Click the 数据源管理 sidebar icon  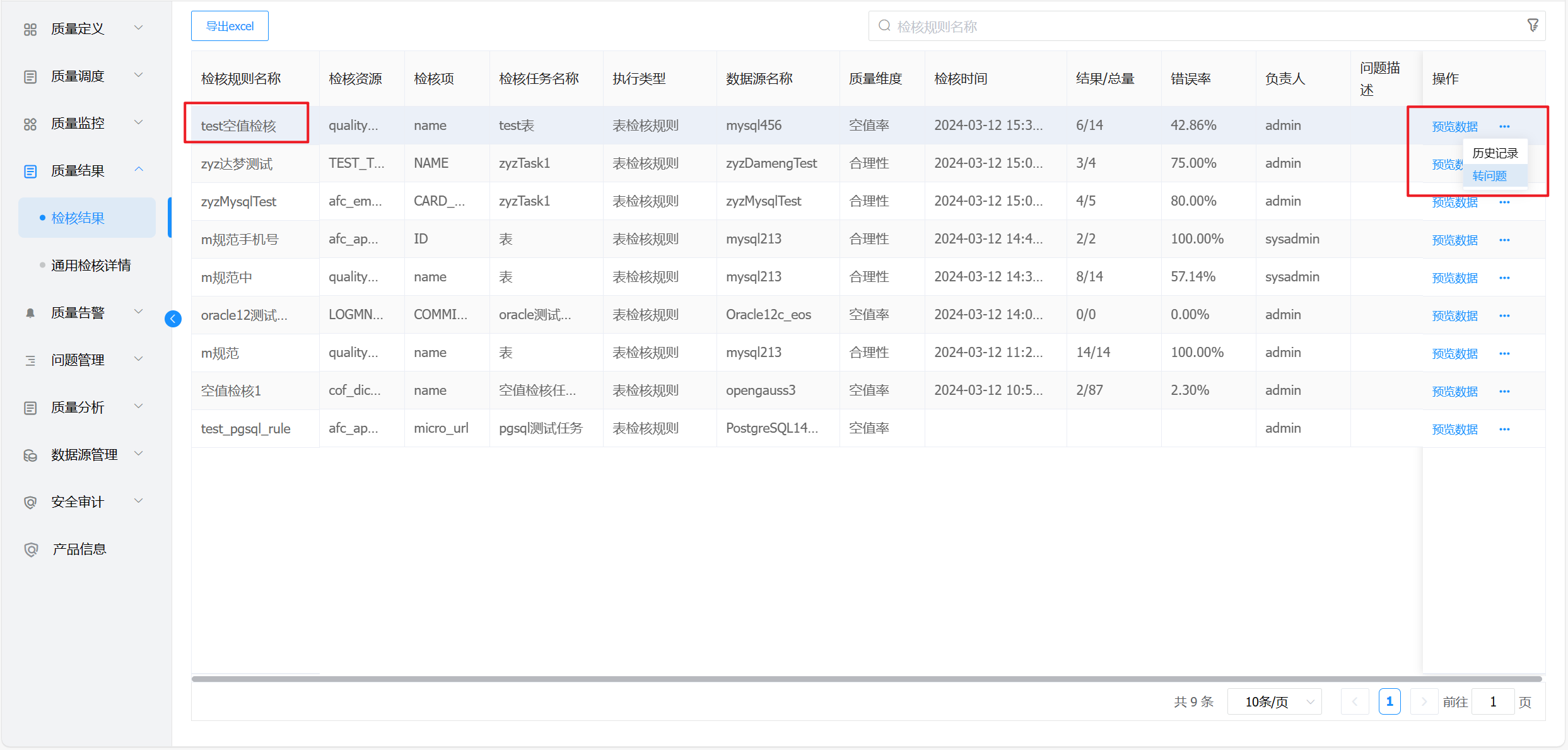(30, 455)
